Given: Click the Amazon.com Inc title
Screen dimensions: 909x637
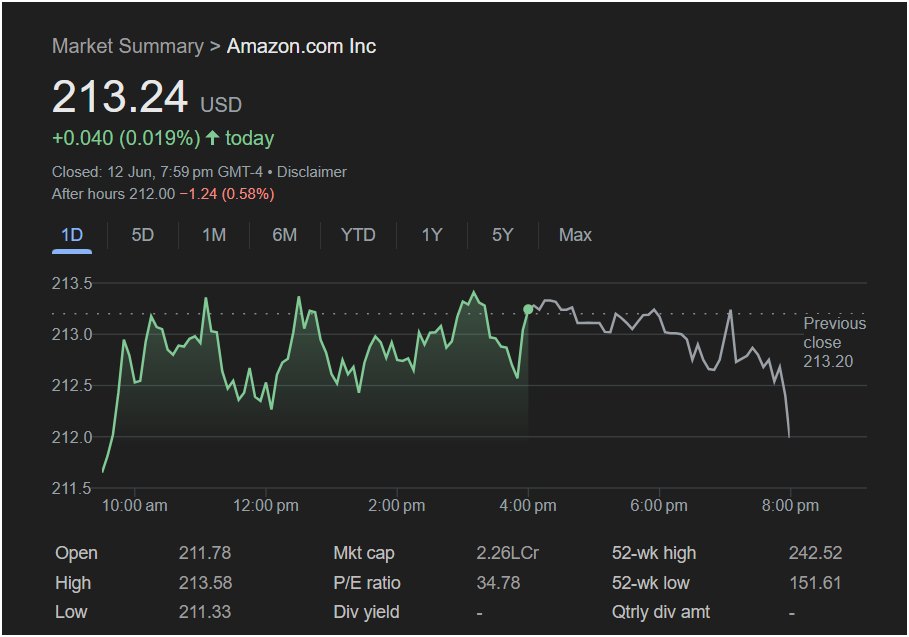Looking at the screenshot, I should (x=301, y=46).
